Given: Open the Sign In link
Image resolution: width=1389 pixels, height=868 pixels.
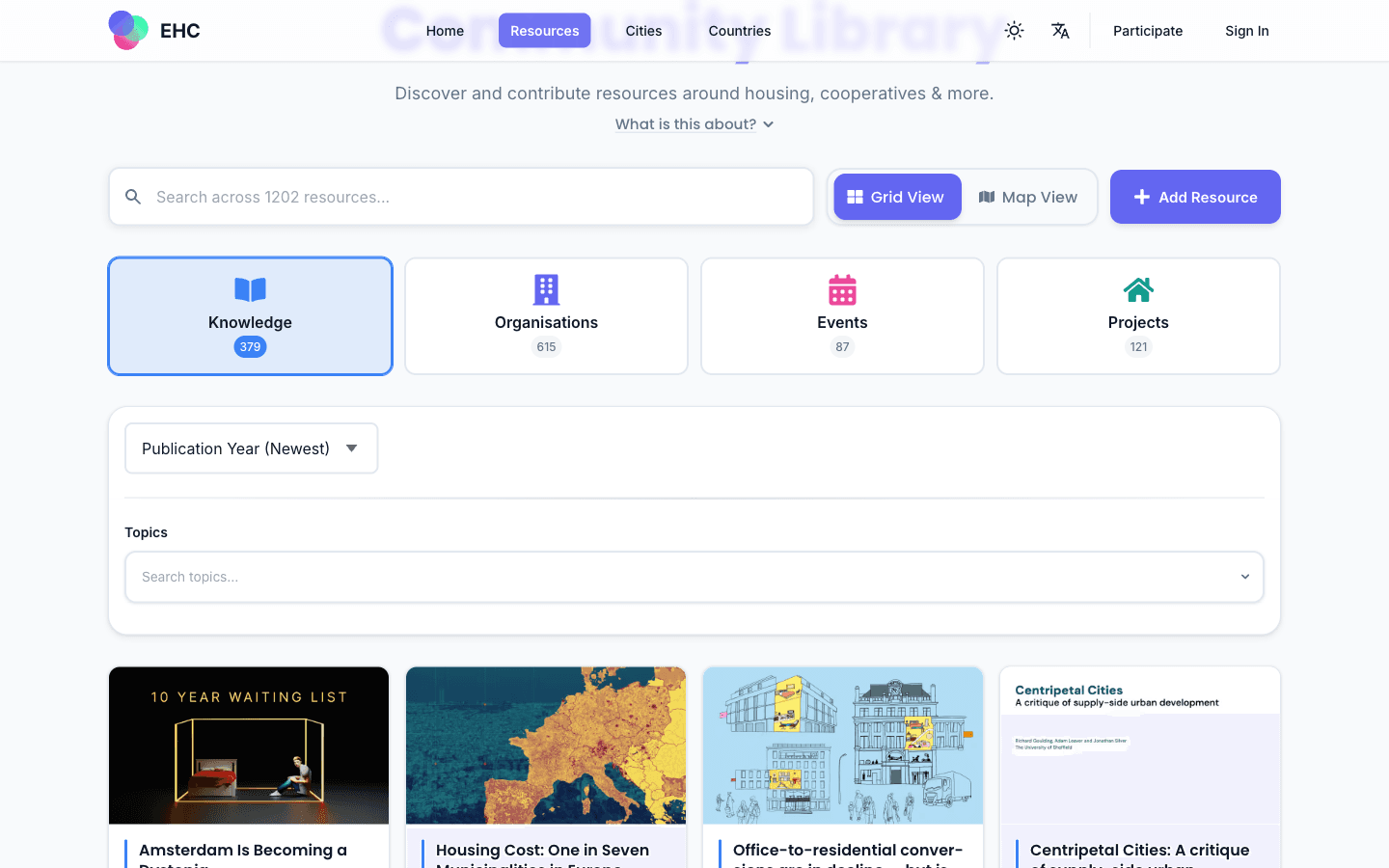Looking at the screenshot, I should pos(1246,30).
